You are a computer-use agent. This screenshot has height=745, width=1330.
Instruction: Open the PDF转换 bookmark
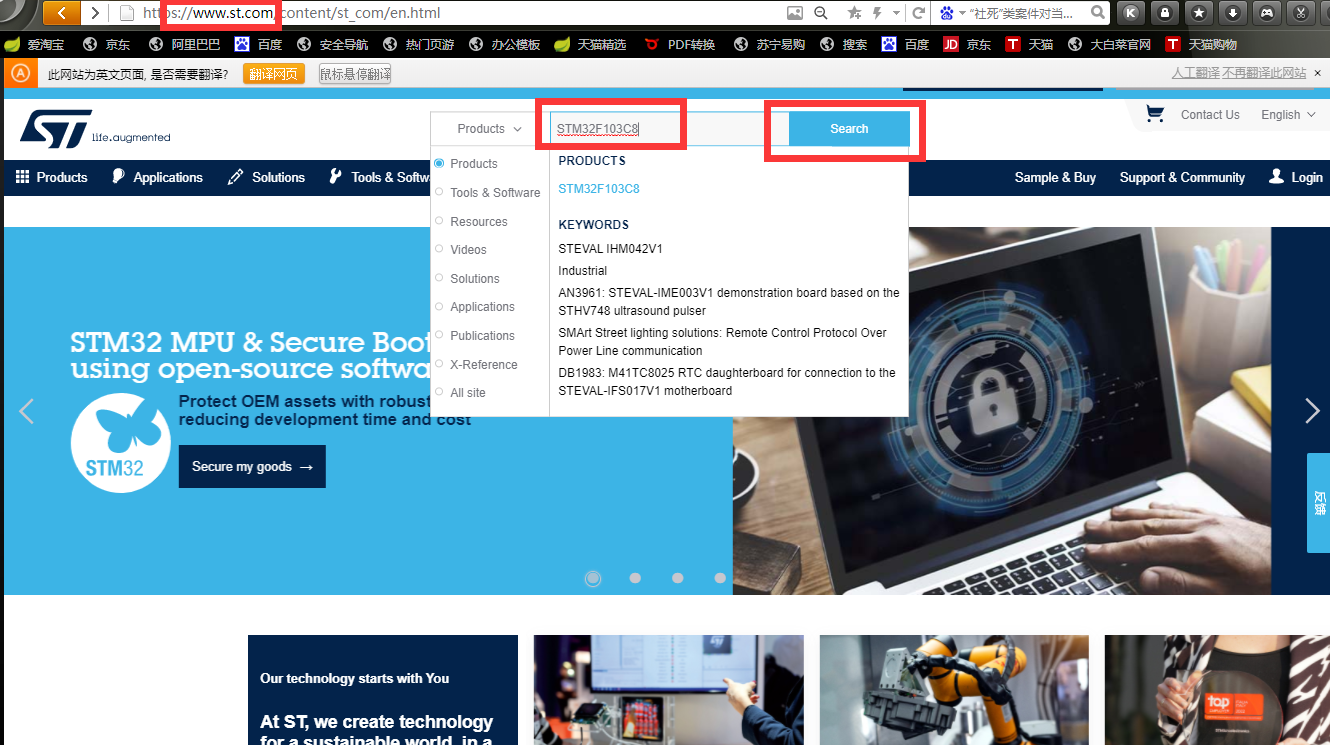pyautogui.click(x=680, y=44)
